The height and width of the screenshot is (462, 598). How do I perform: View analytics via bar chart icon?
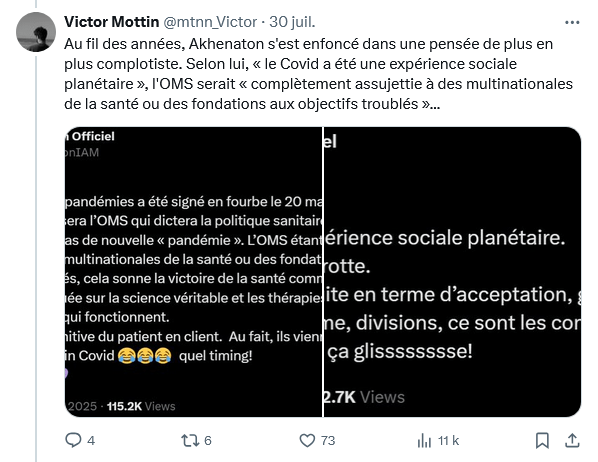(424, 441)
